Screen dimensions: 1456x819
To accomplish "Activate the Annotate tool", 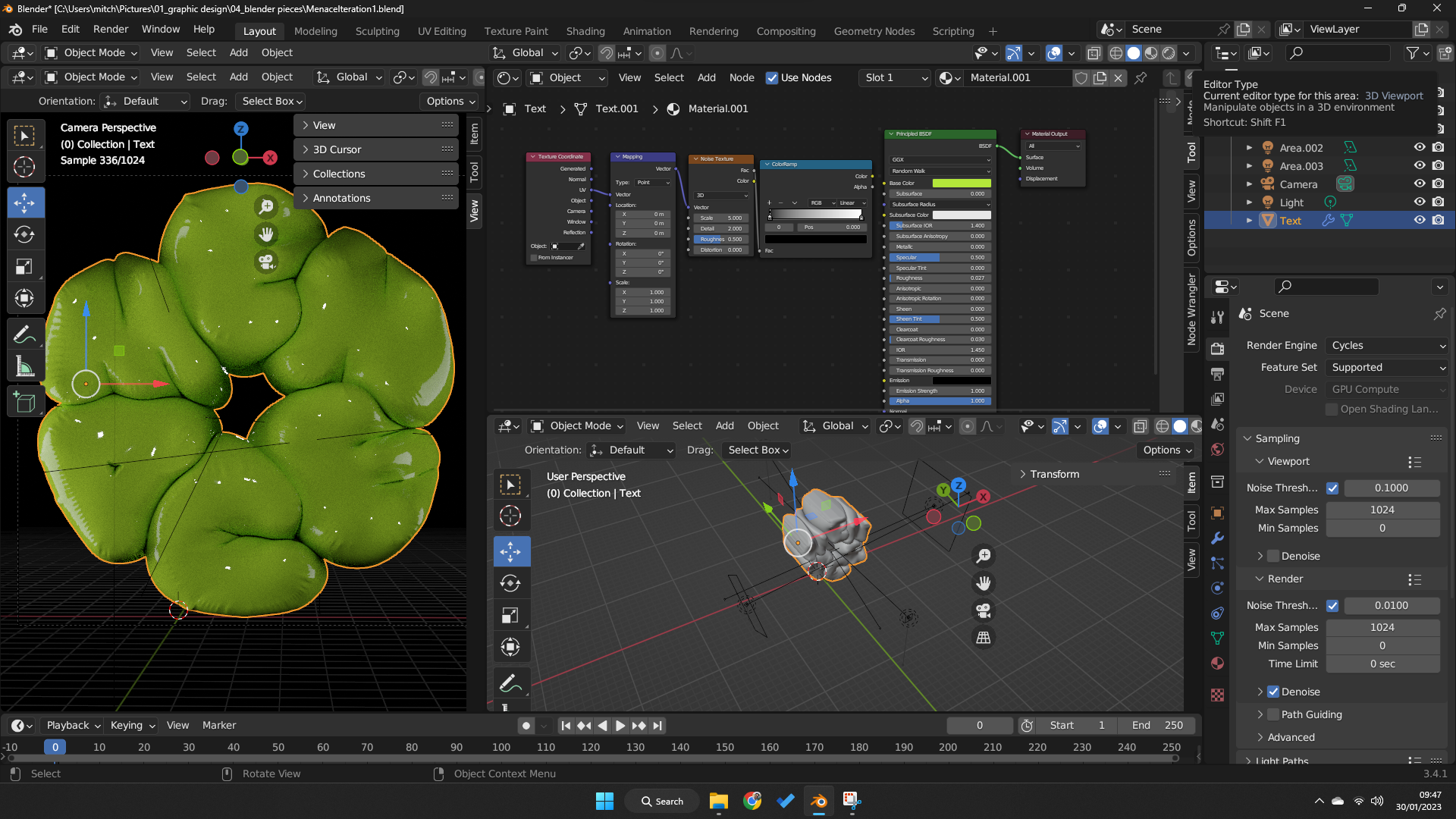I will [x=26, y=334].
